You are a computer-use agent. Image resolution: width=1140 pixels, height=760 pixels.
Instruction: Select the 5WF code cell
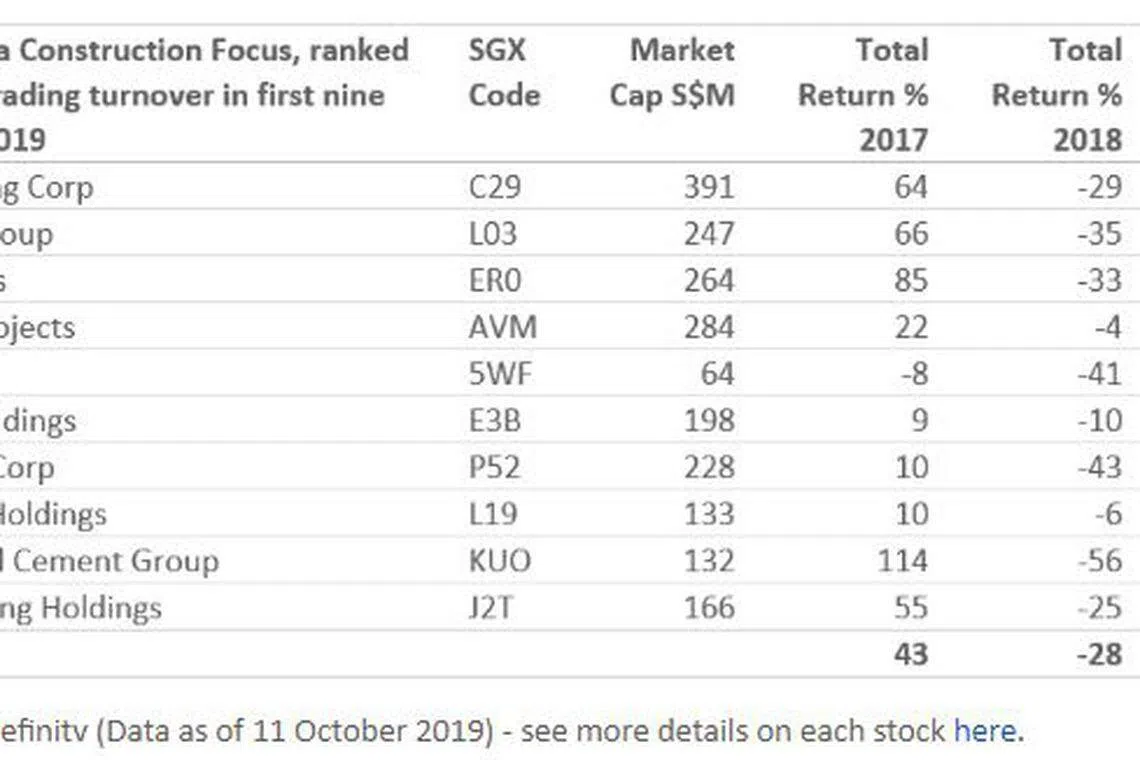502,374
